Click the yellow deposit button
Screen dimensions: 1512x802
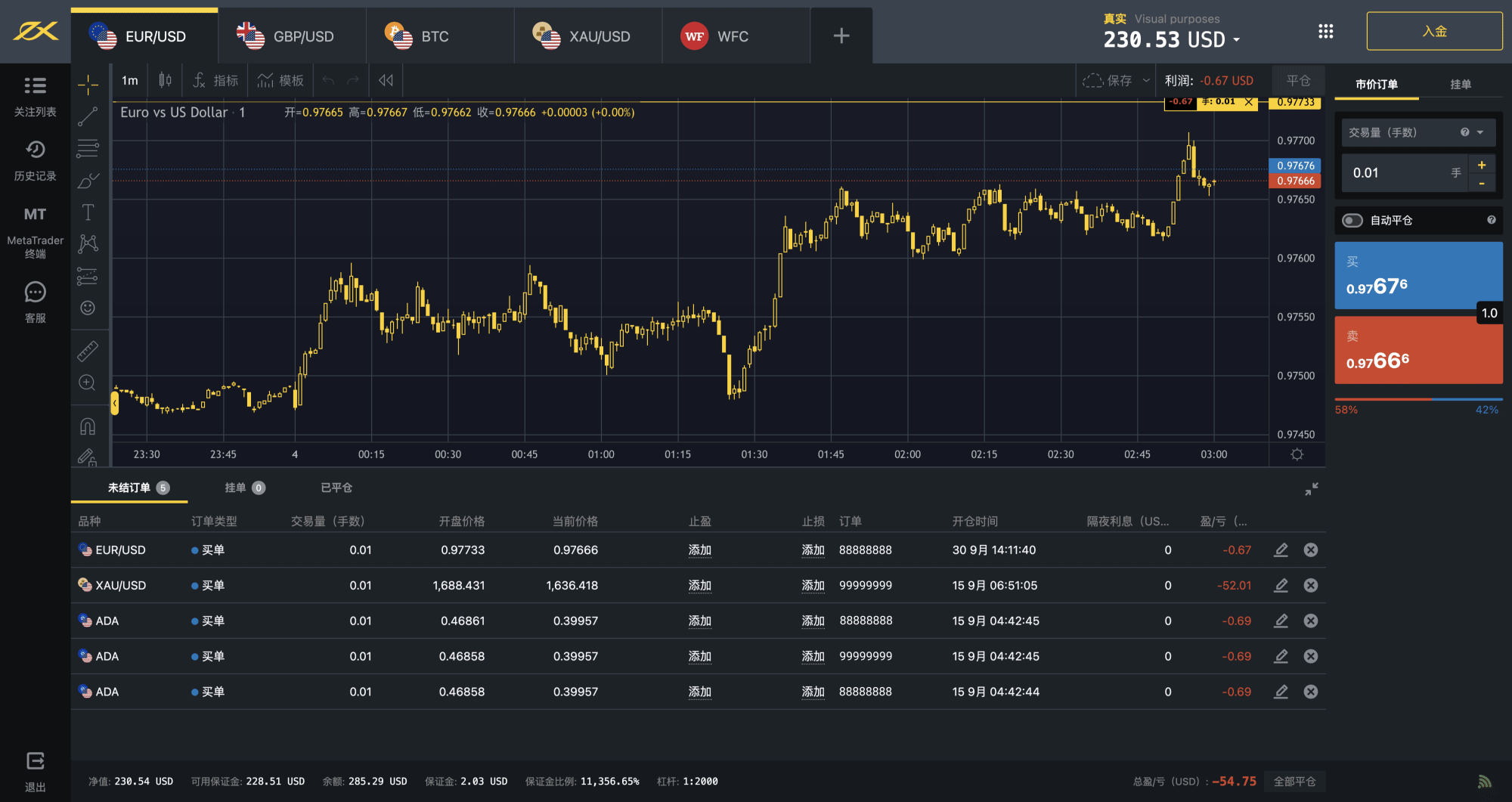click(1434, 32)
